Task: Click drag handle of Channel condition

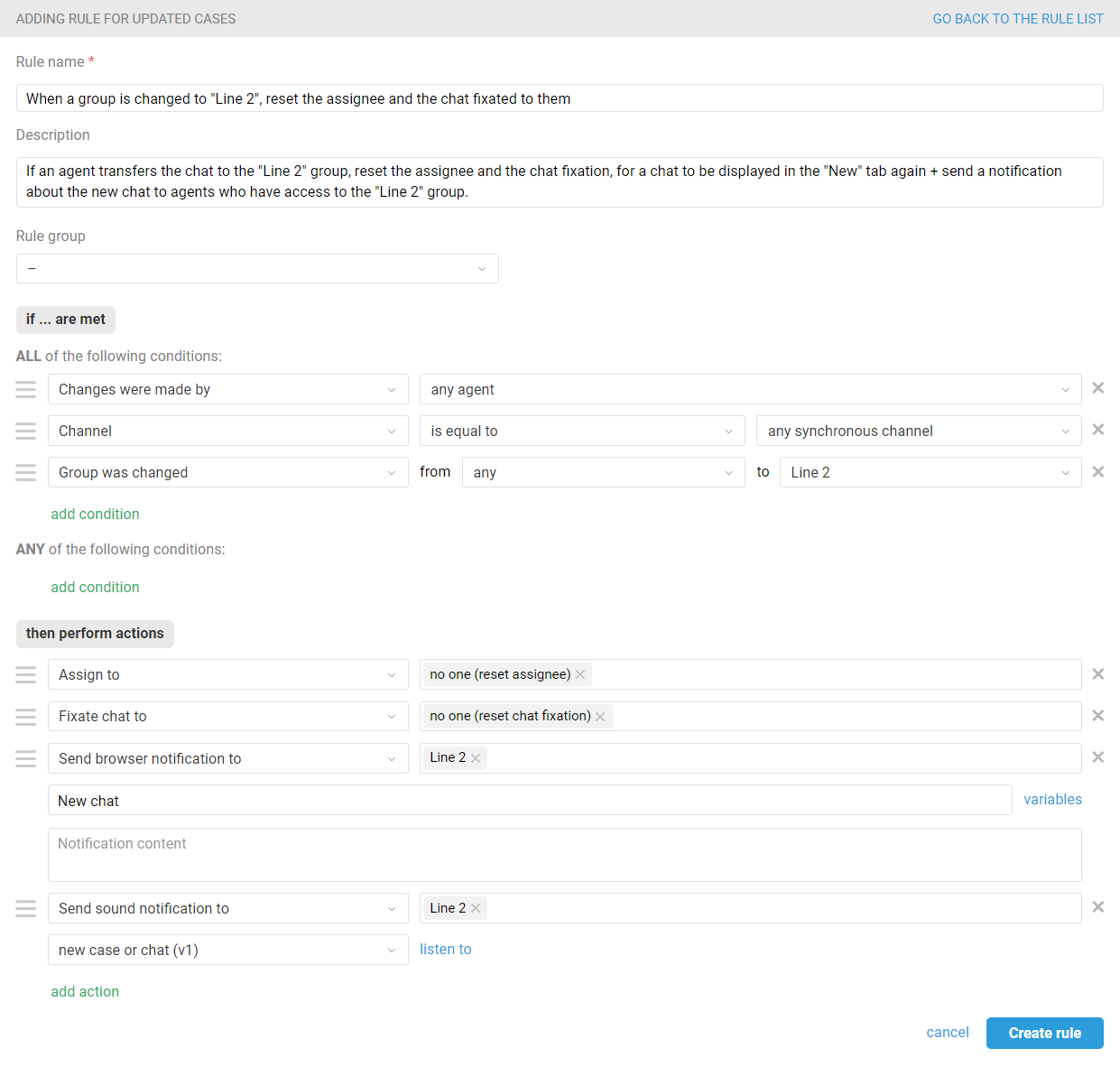Action: pos(26,431)
